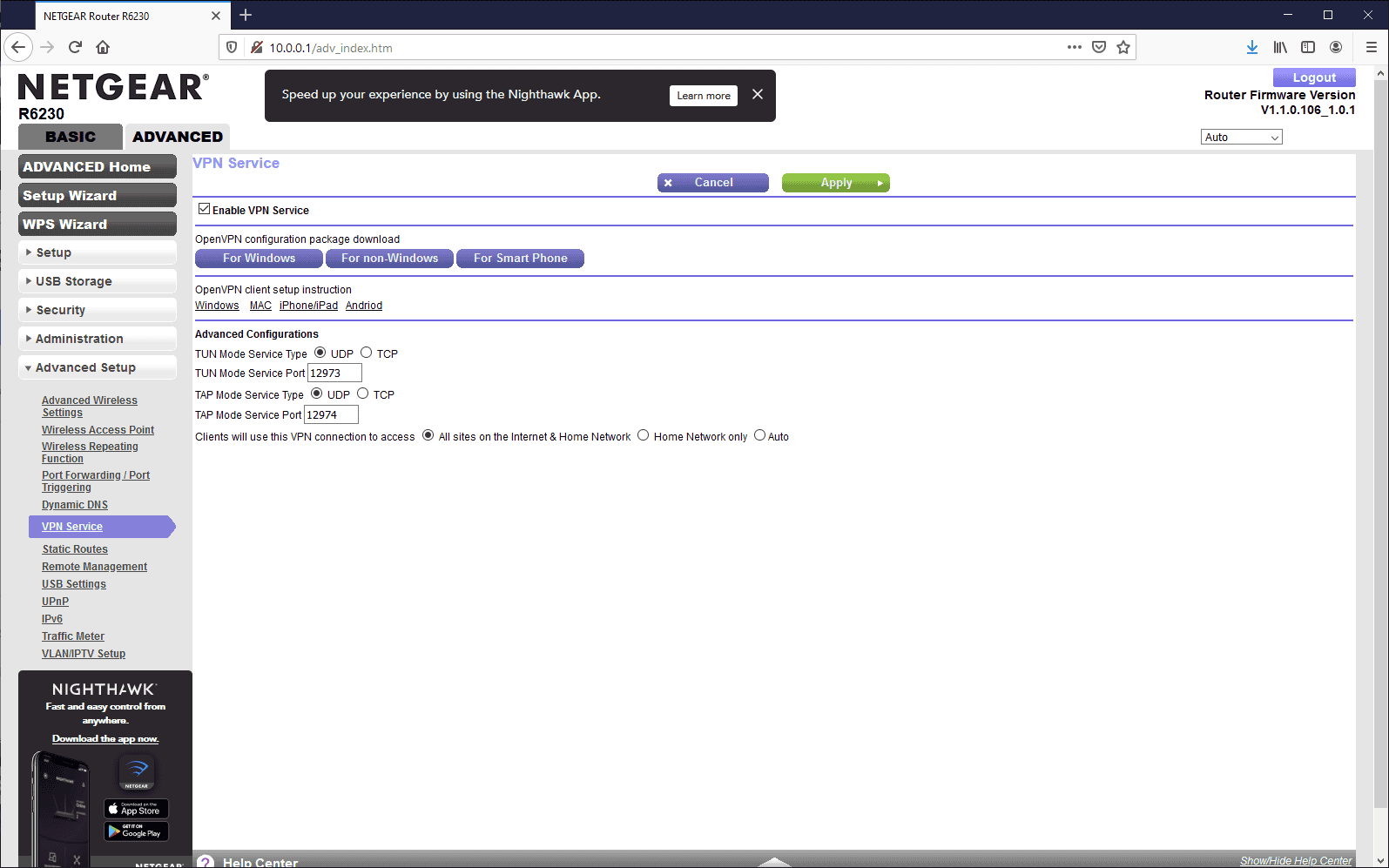Image resolution: width=1389 pixels, height=868 pixels.
Task: Click the browser forward arrow
Action: coord(47,47)
